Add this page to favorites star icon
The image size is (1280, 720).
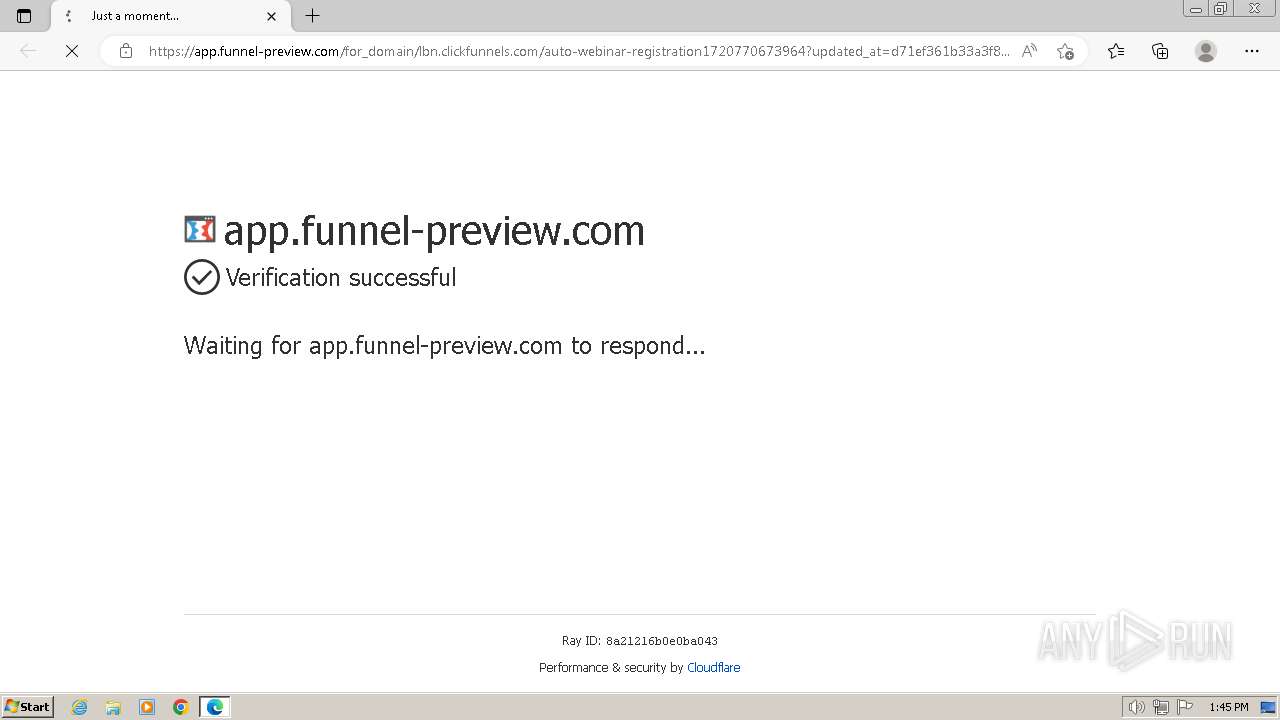(x=1065, y=51)
